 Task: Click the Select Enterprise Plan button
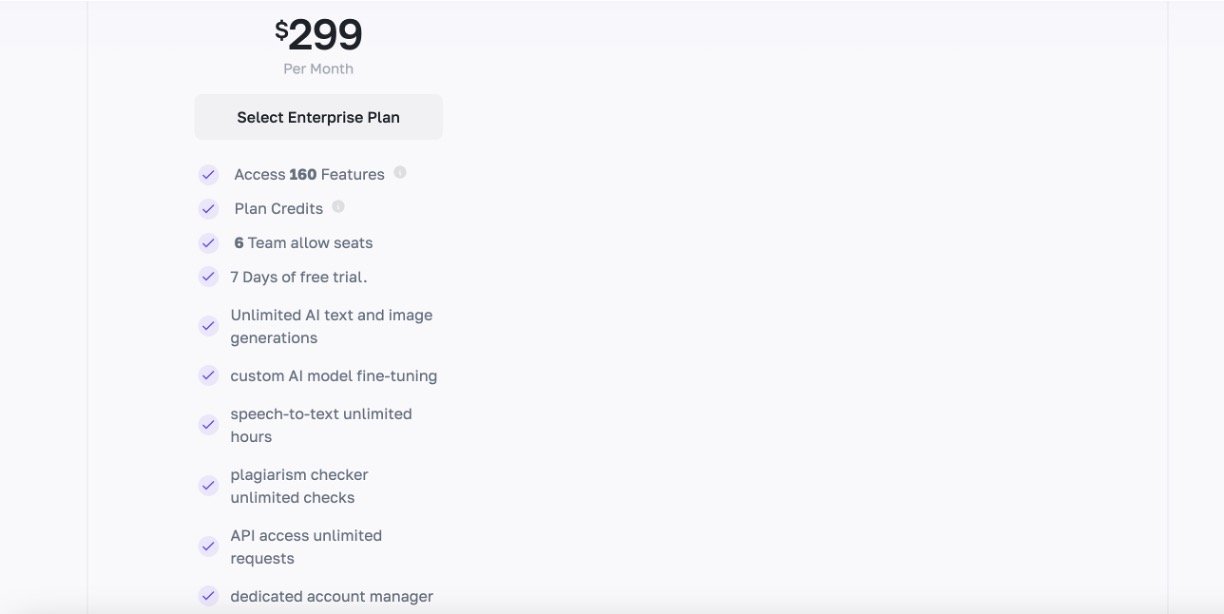coord(318,117)
